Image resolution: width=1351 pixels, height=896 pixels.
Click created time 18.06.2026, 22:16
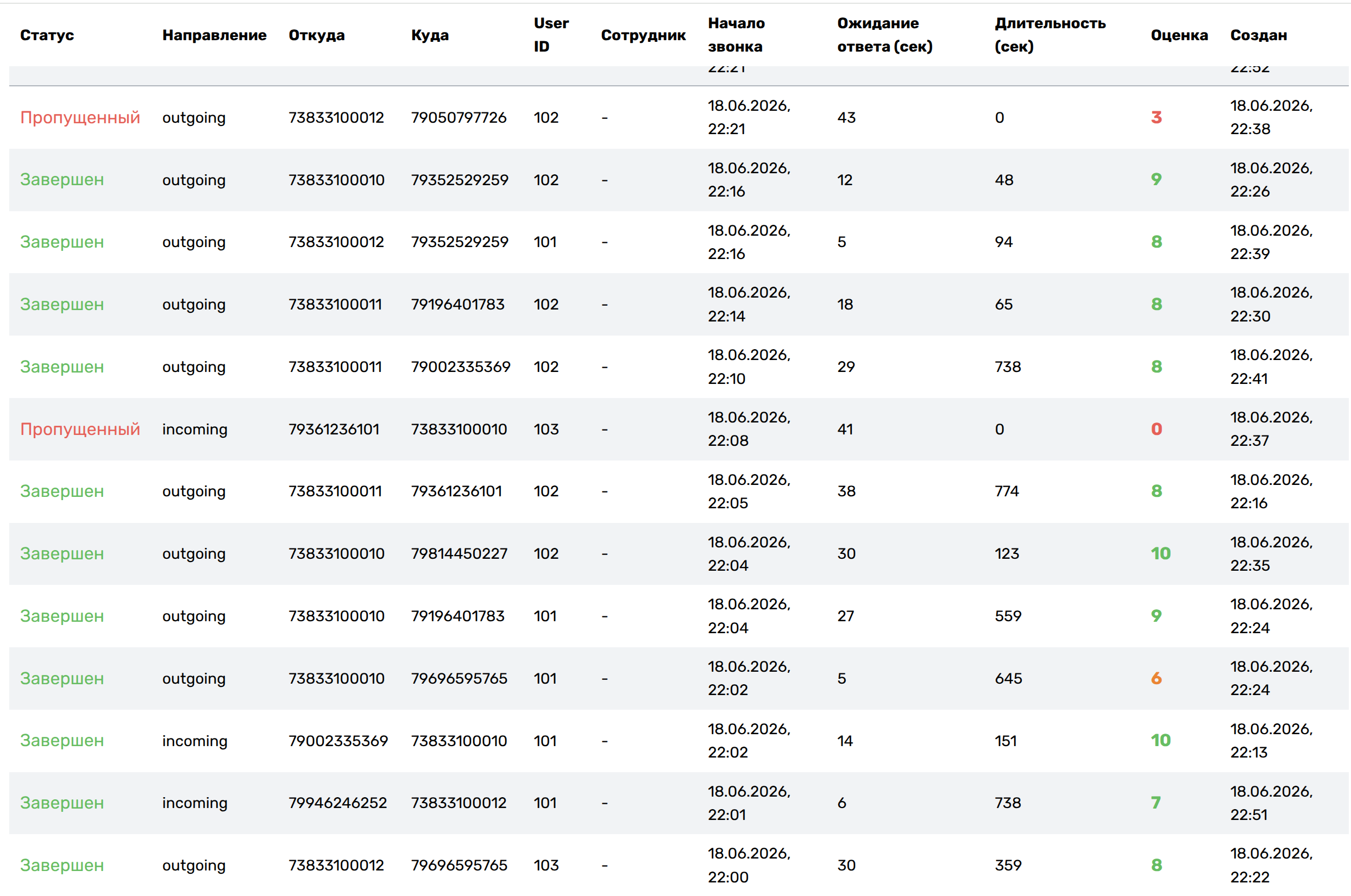coord(1271,491)
